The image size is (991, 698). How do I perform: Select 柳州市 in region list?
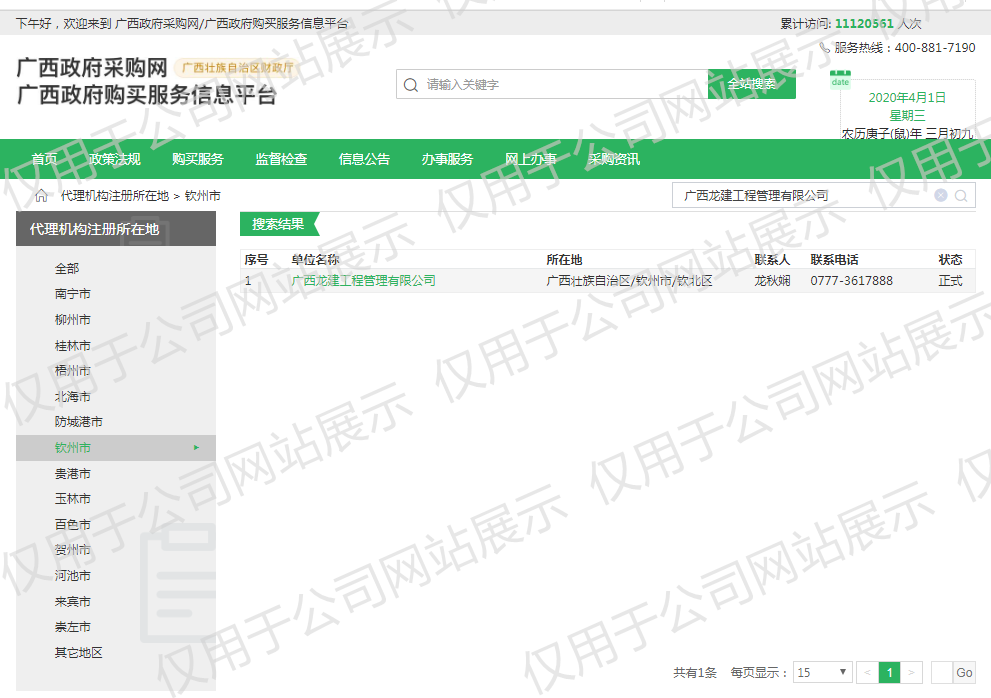point(73,320)
